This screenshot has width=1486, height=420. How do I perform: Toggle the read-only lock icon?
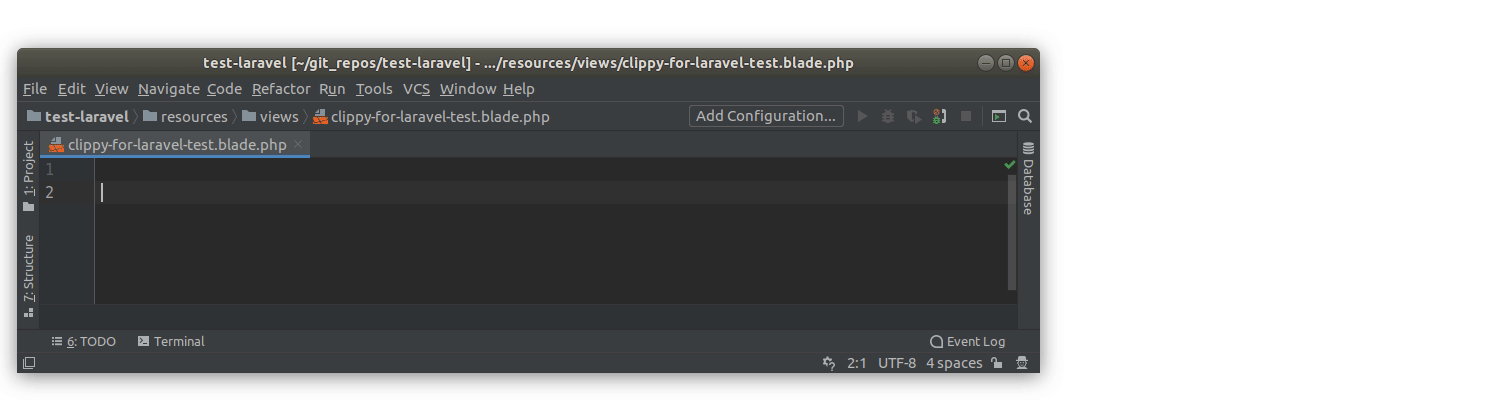pos(997,363)
